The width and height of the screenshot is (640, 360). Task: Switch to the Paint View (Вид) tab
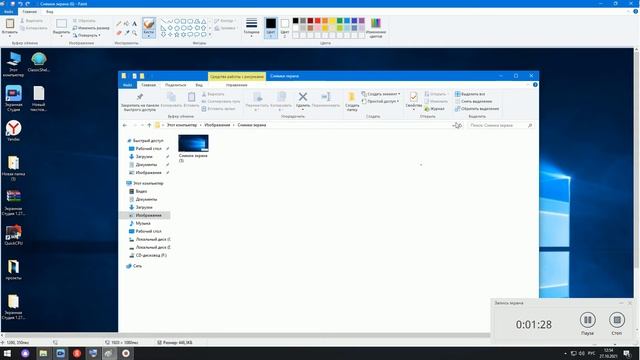pos(49,11)
